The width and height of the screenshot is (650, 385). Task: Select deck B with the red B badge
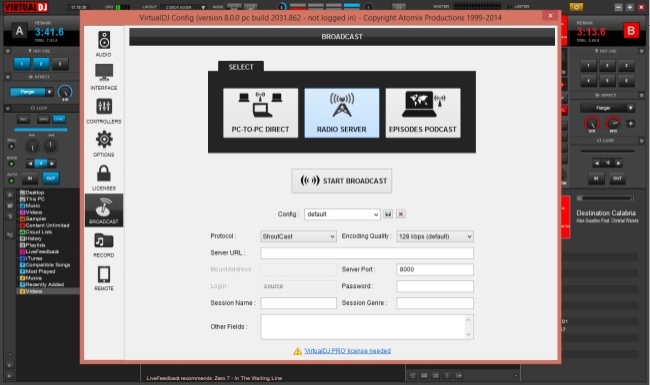pos(631,31)
